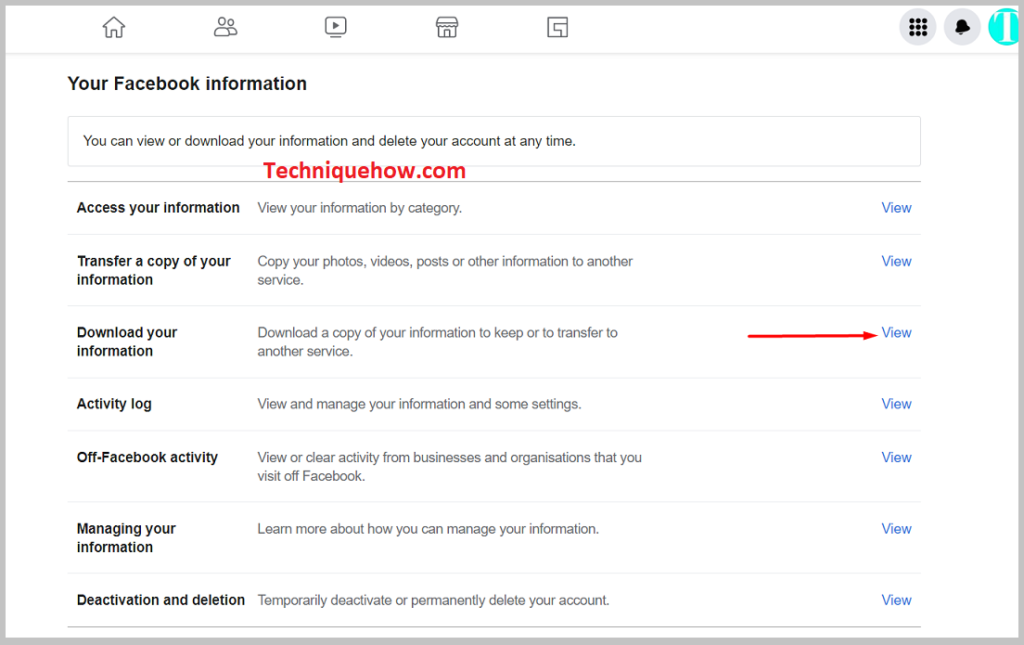Click 'View and manage your information' description

(419, 404)
